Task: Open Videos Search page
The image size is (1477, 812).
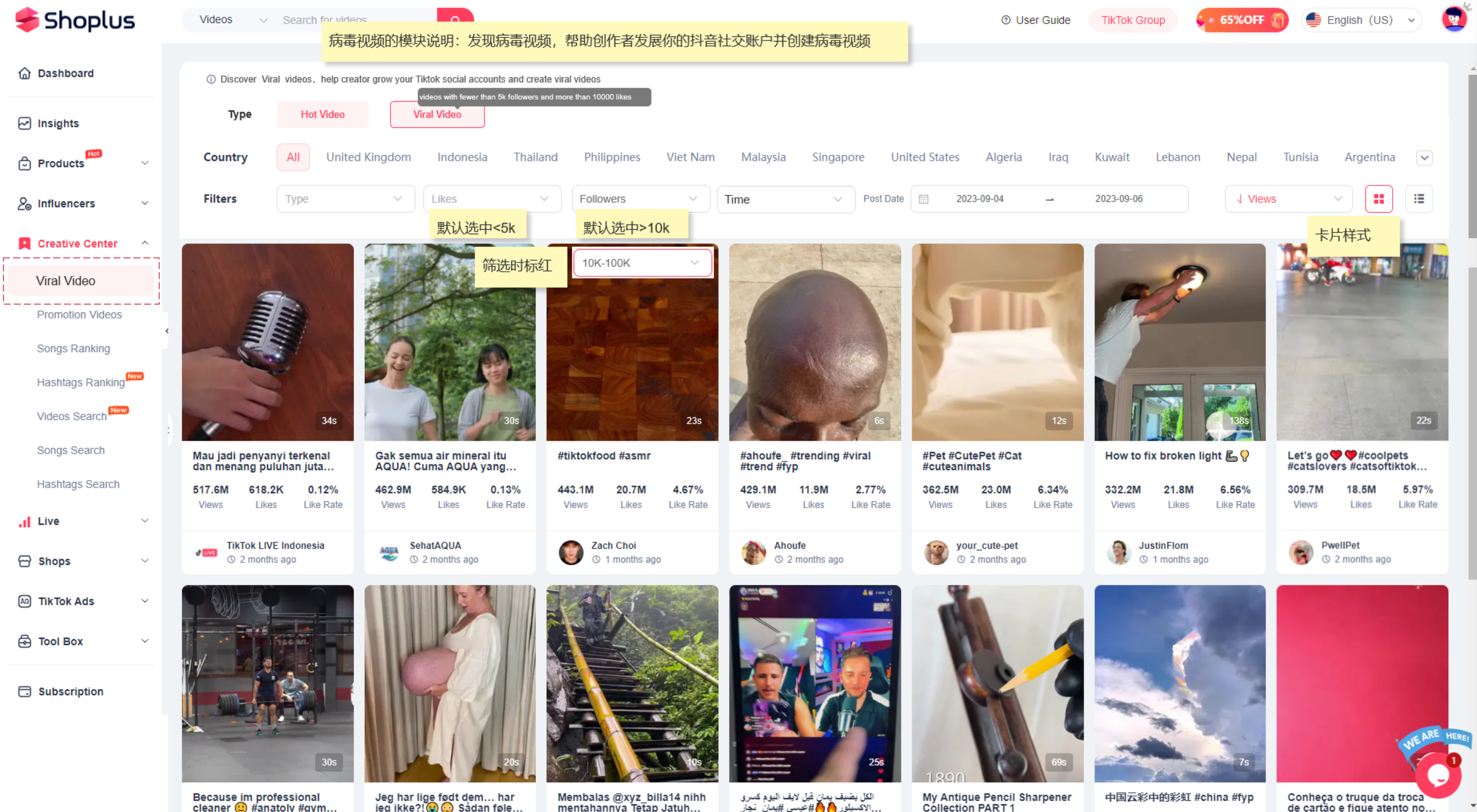Action: pos(71,416)
